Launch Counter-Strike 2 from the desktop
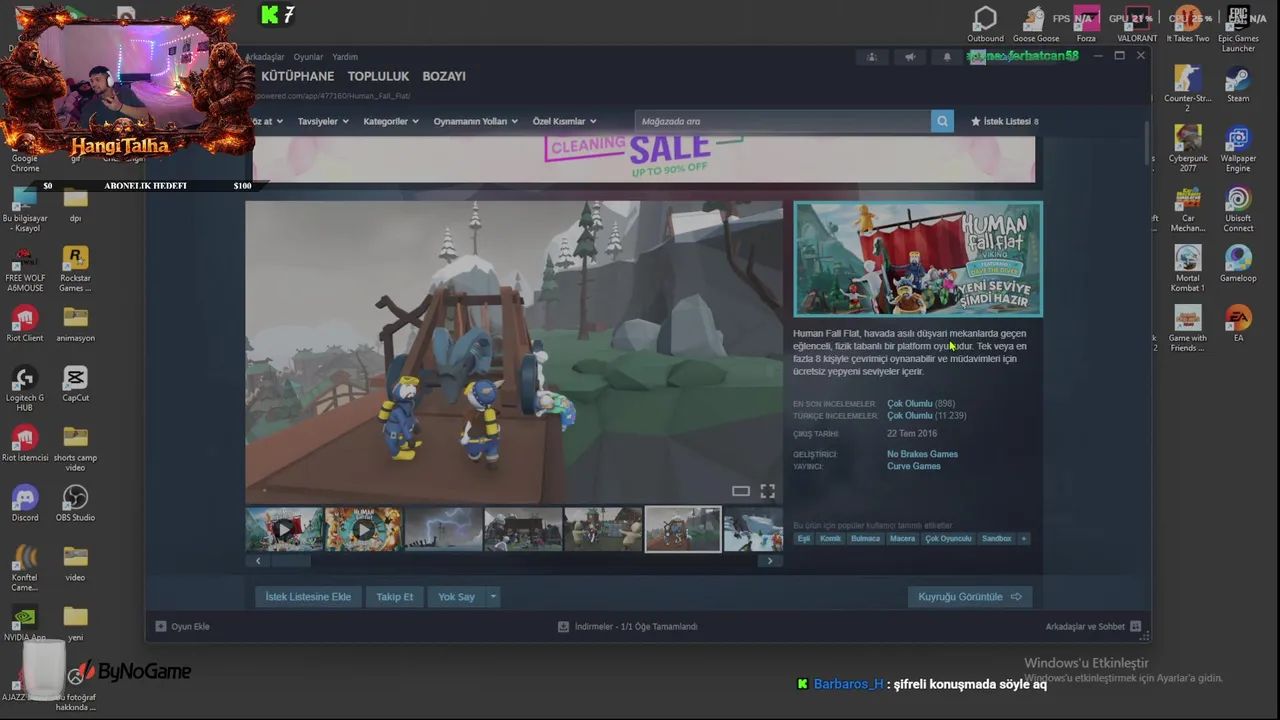This screenshot has height=720, width=1280. [1188, 89]
